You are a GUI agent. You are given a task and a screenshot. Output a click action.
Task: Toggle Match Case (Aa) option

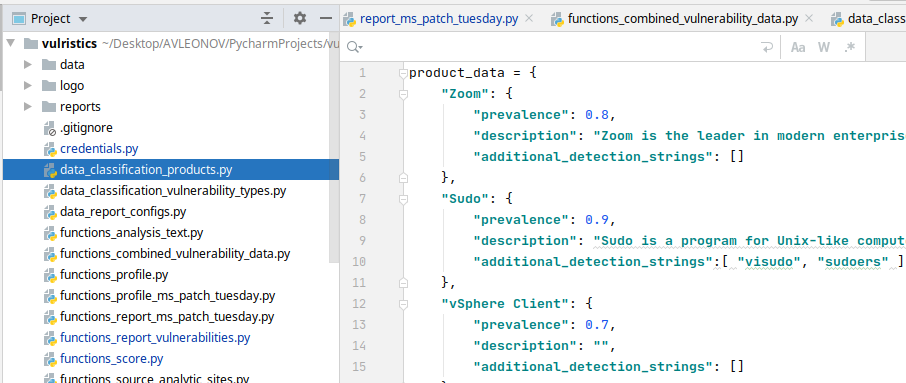(798, 47)
